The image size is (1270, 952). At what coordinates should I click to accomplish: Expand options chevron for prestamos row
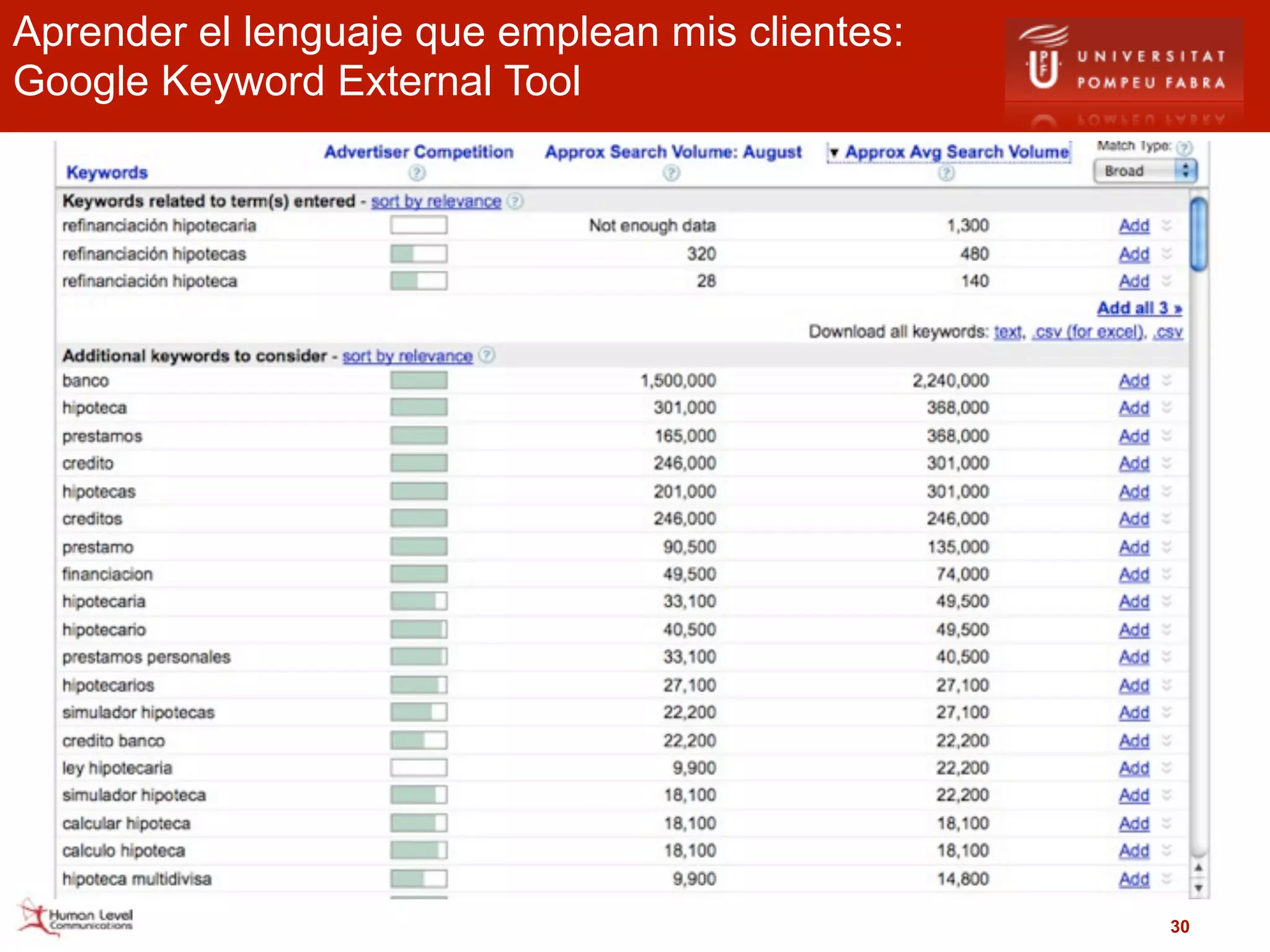[1166, 436]
